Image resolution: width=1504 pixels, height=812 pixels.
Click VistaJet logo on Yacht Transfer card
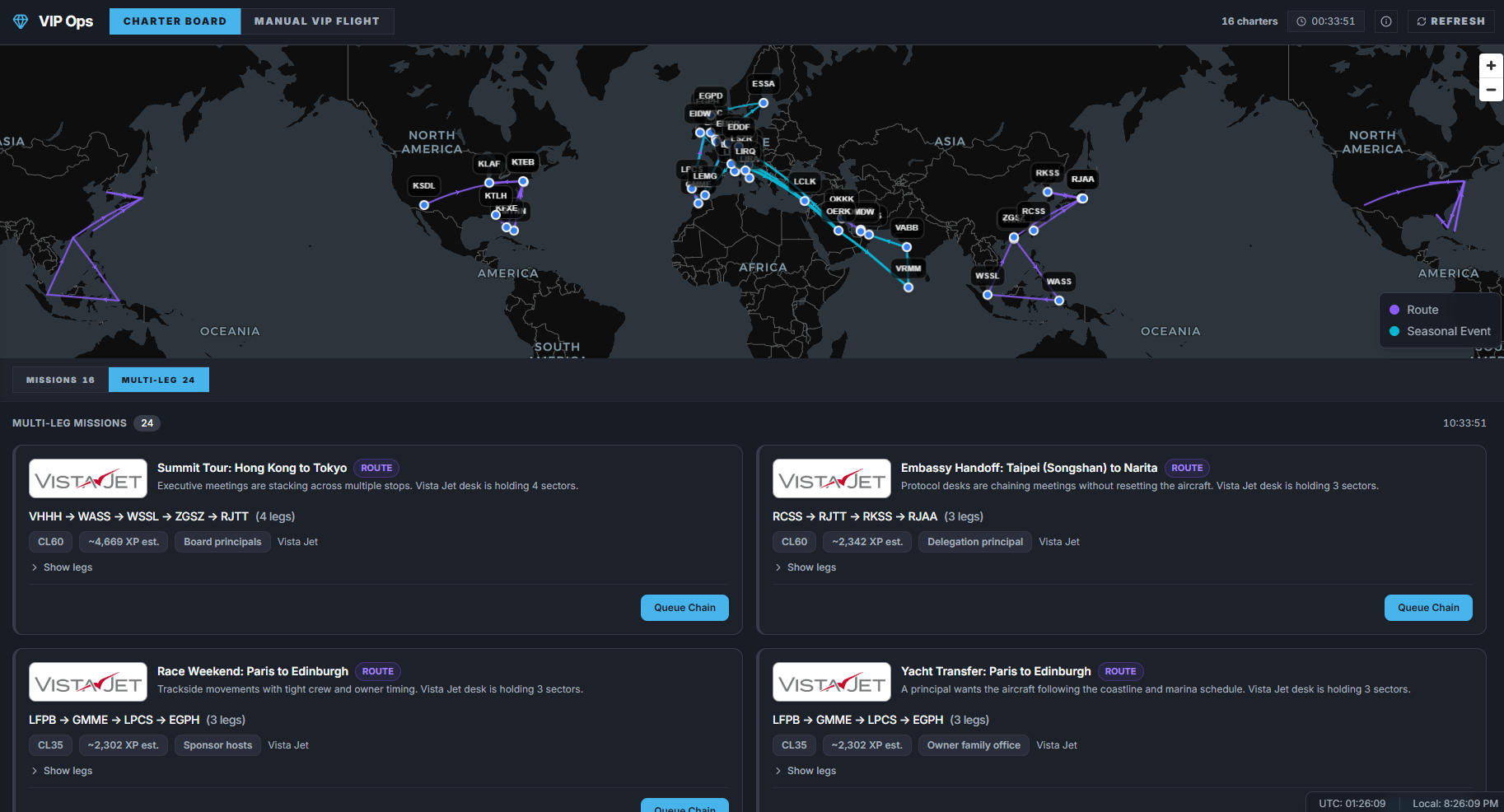coord(832,682)
